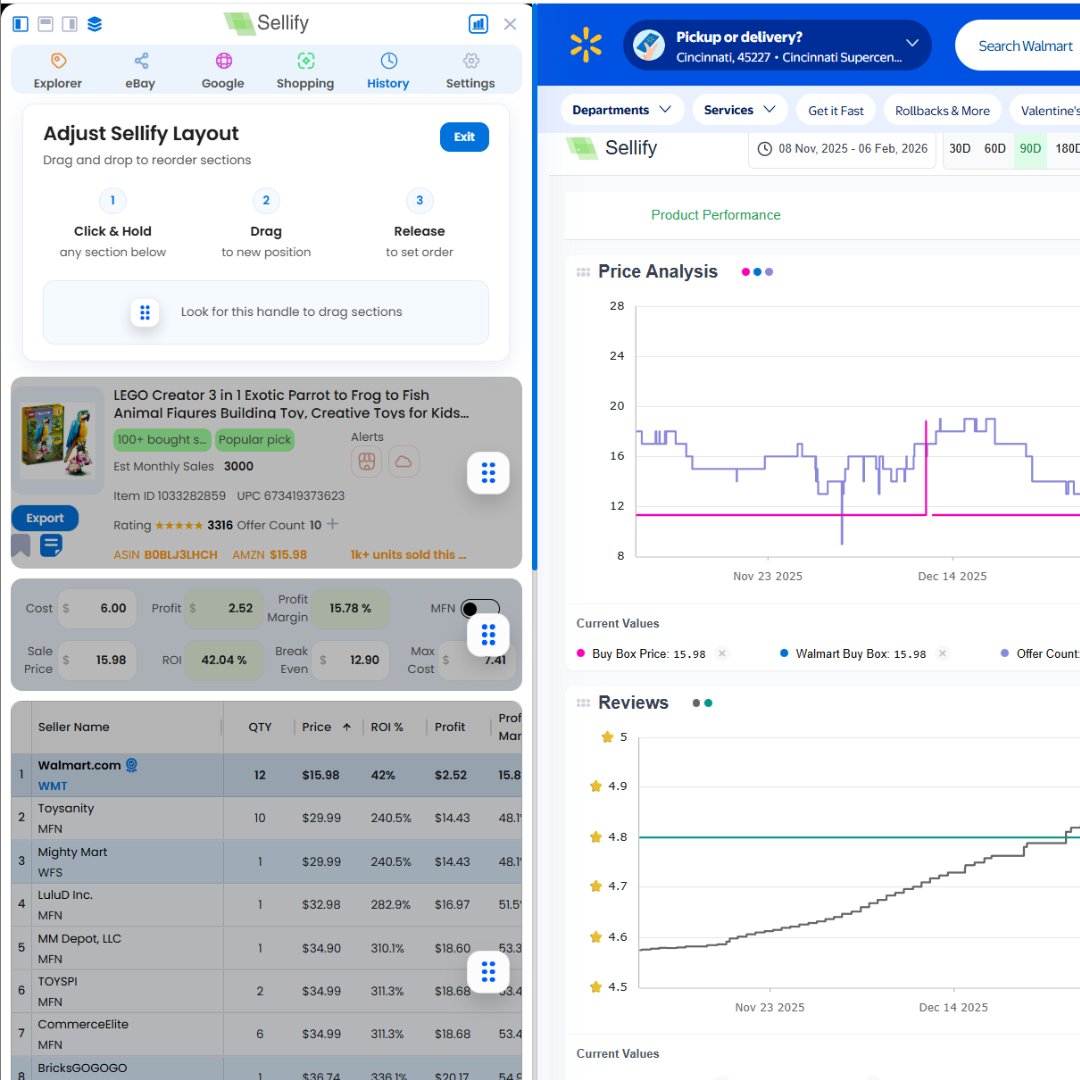Open the layers stack icon

click(x=94, y=24)
